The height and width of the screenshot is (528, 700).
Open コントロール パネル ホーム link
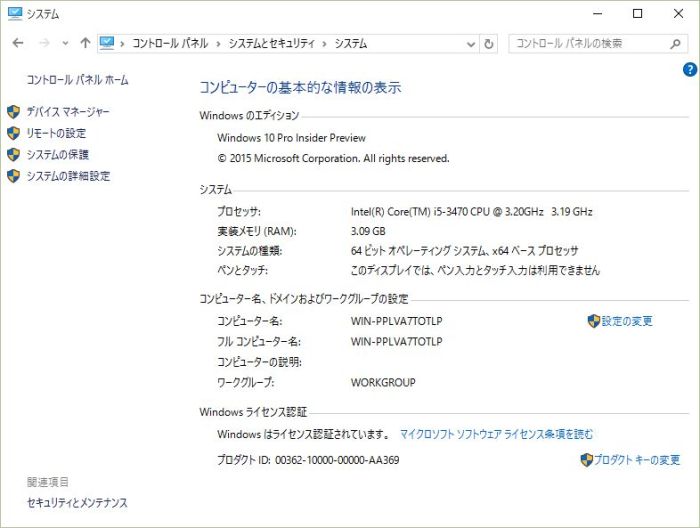click(x=77, y=80)
